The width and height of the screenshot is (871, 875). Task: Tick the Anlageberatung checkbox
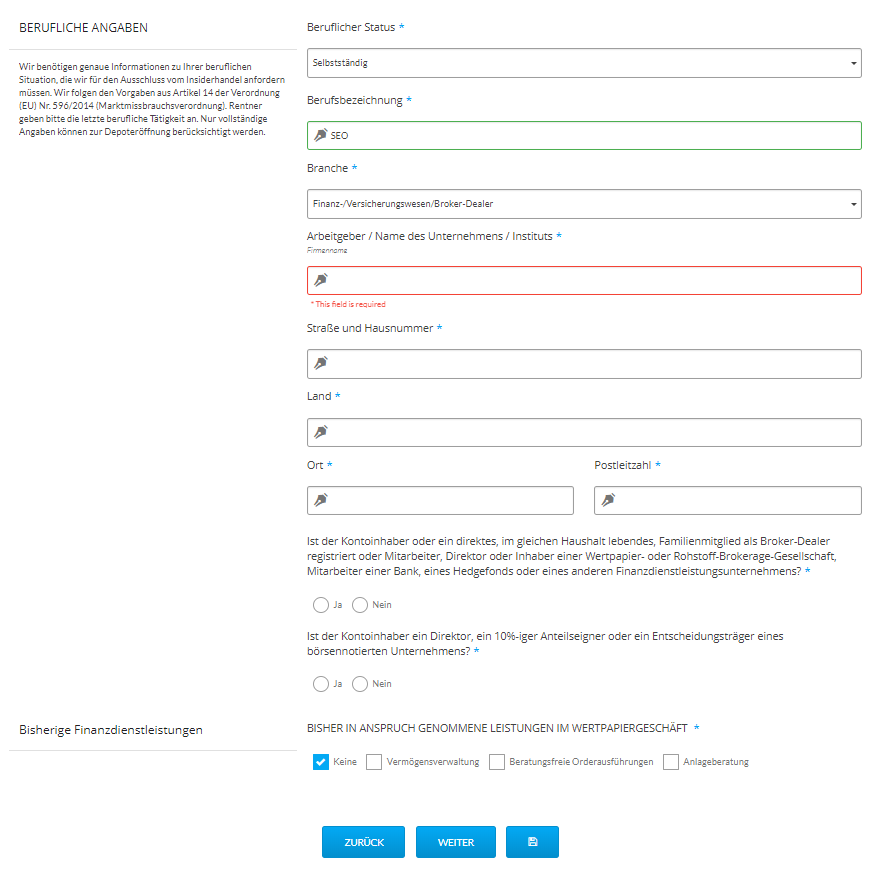point(671,762)
